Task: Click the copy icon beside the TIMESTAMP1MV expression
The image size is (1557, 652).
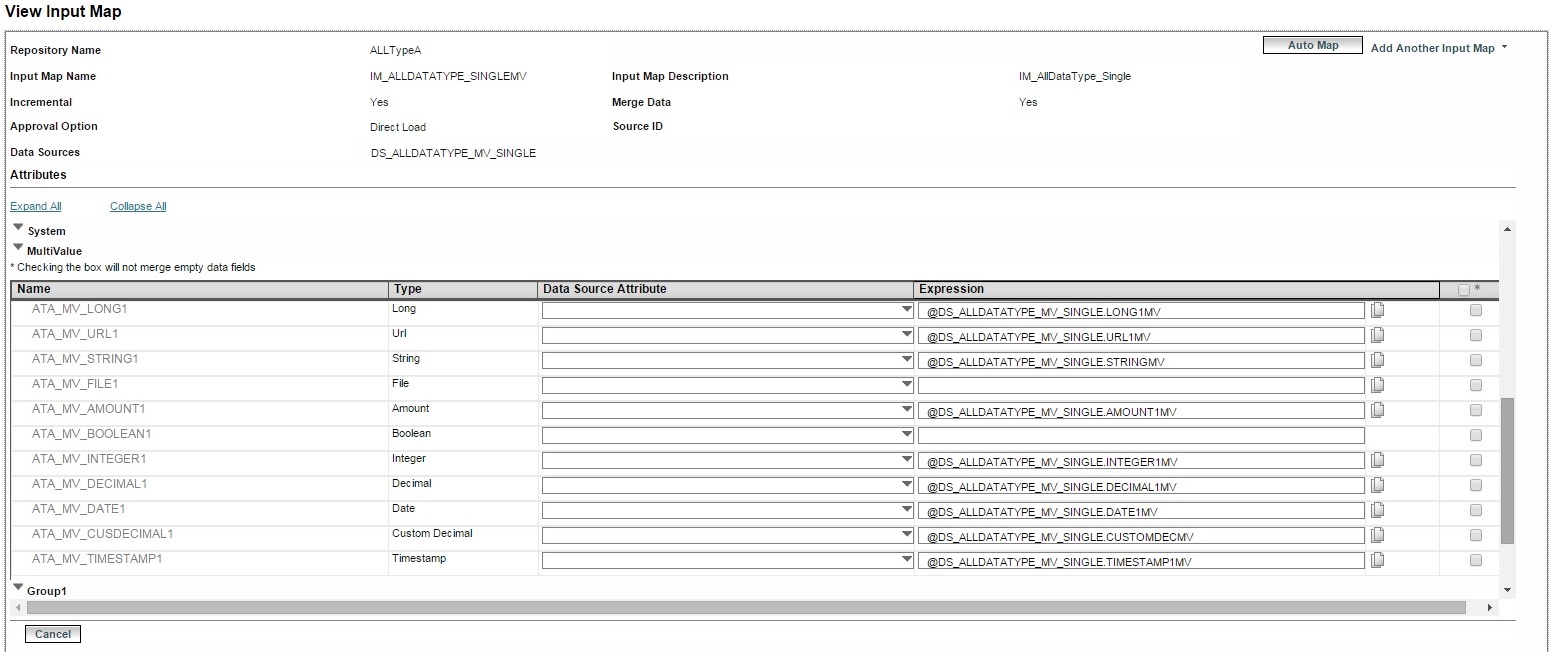Action: coord(1377,560)
